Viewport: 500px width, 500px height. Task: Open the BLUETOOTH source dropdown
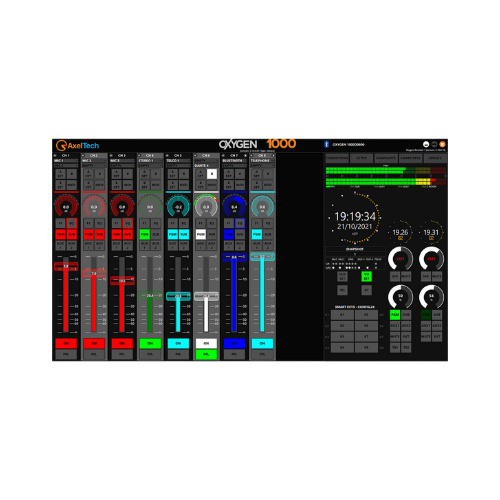[234, 161]
